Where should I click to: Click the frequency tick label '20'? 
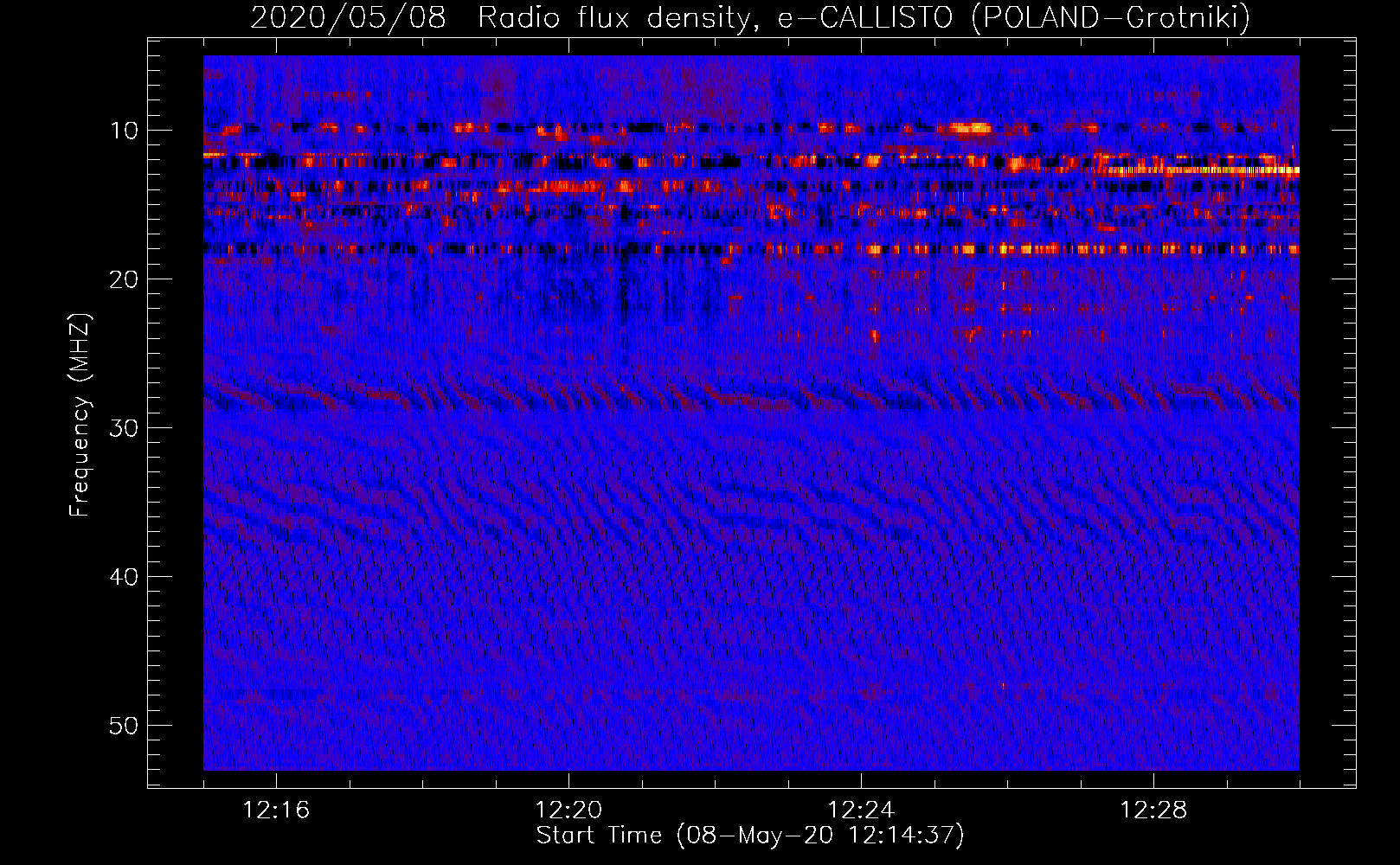click(125, 279)
